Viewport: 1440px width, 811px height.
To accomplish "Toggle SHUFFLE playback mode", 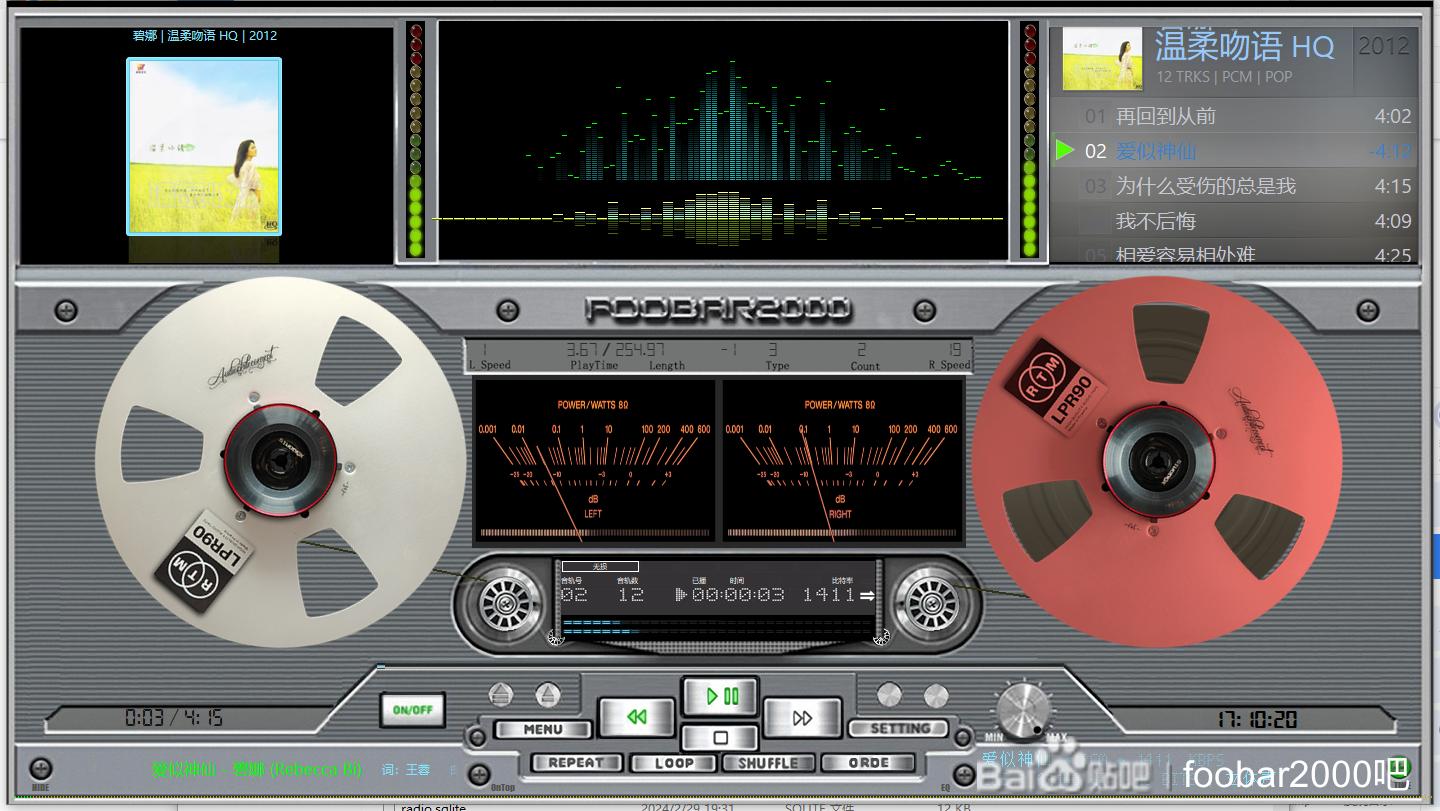I will coord(767,763).
